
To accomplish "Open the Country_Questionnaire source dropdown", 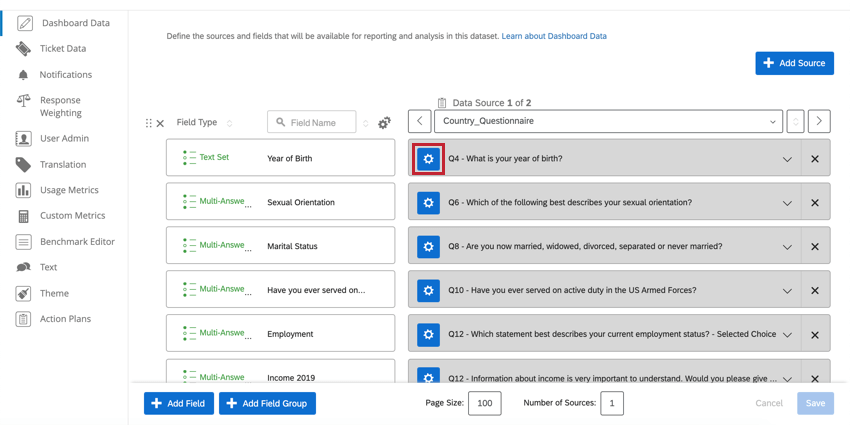I will [x=608, y=121].
